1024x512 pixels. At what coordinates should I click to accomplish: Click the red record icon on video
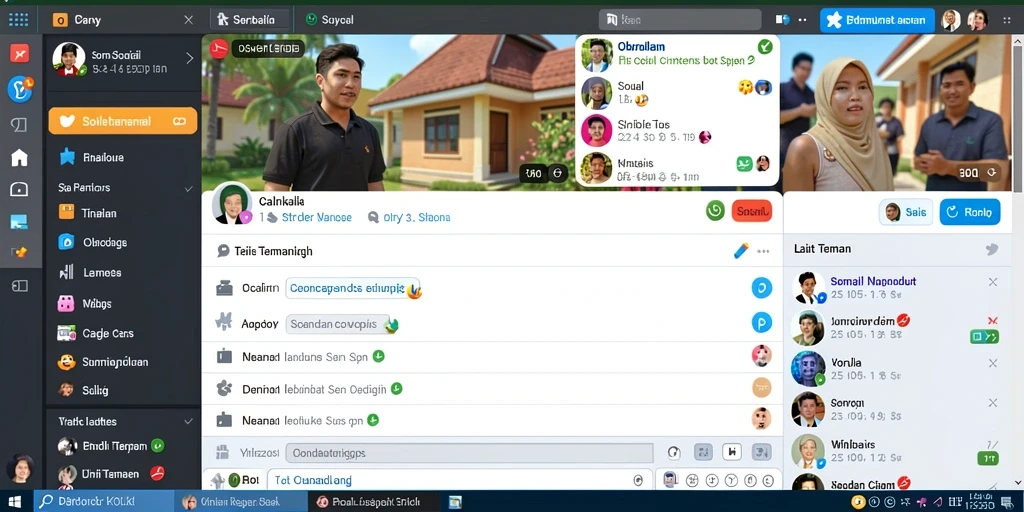[x=219, y=48]
